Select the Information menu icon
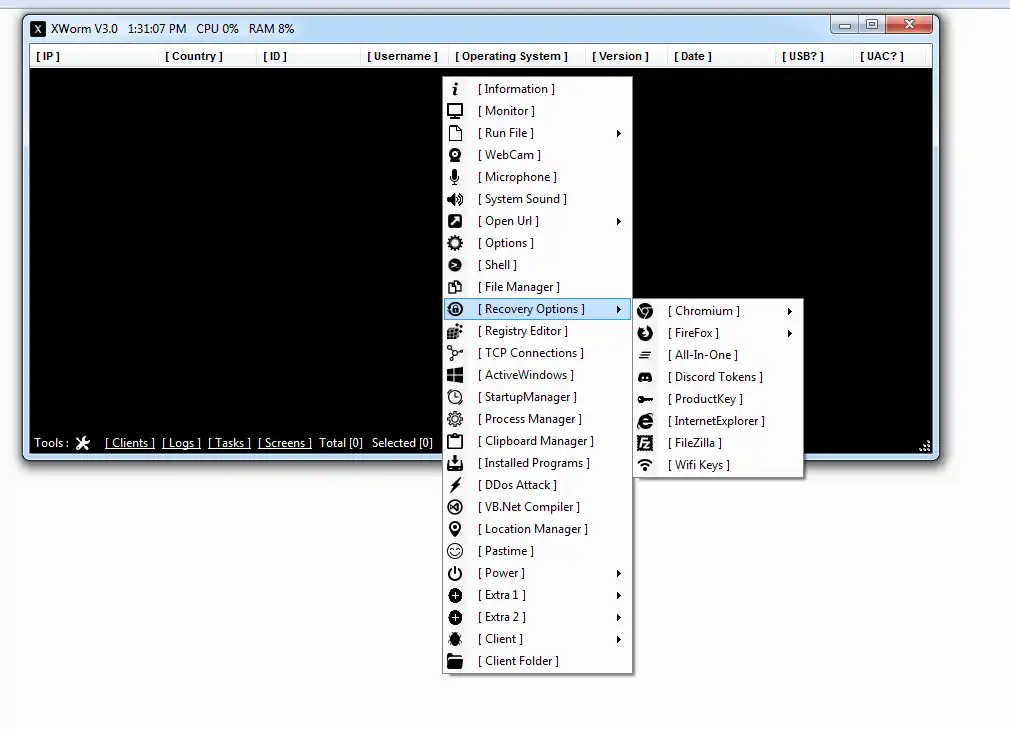 455,89
